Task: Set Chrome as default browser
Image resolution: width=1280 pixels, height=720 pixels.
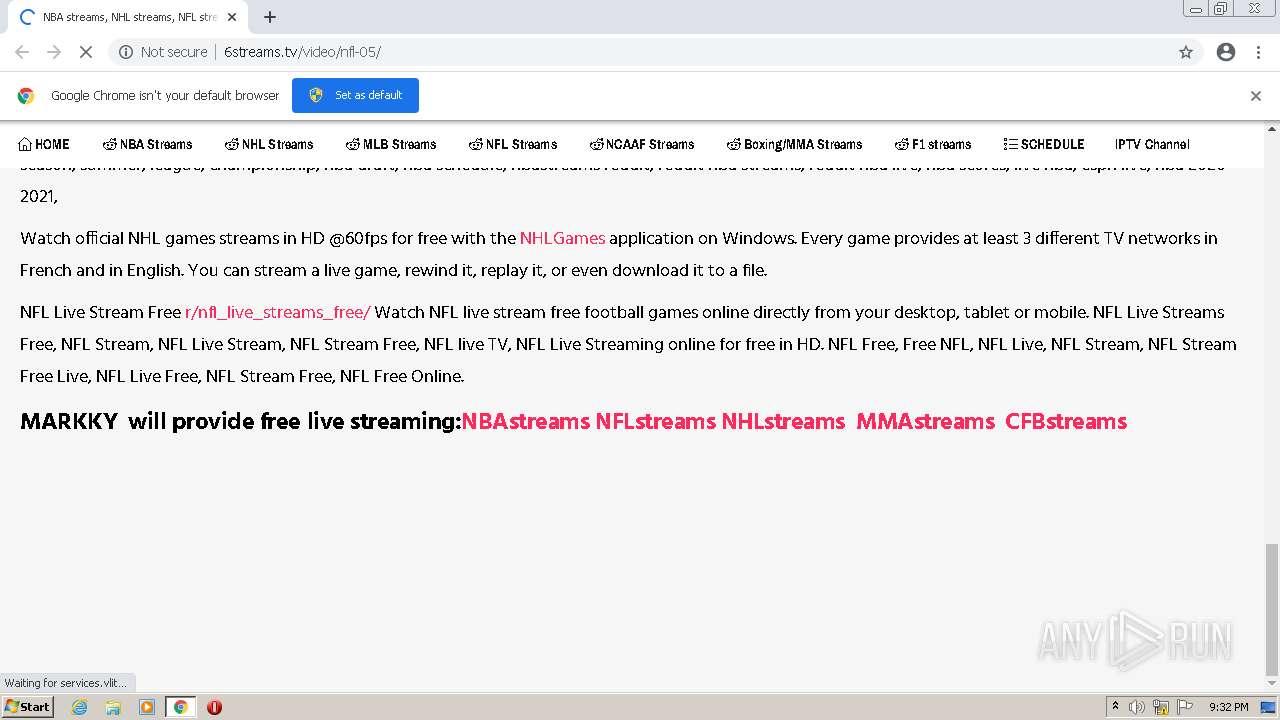Action: (x=355, y=95)
